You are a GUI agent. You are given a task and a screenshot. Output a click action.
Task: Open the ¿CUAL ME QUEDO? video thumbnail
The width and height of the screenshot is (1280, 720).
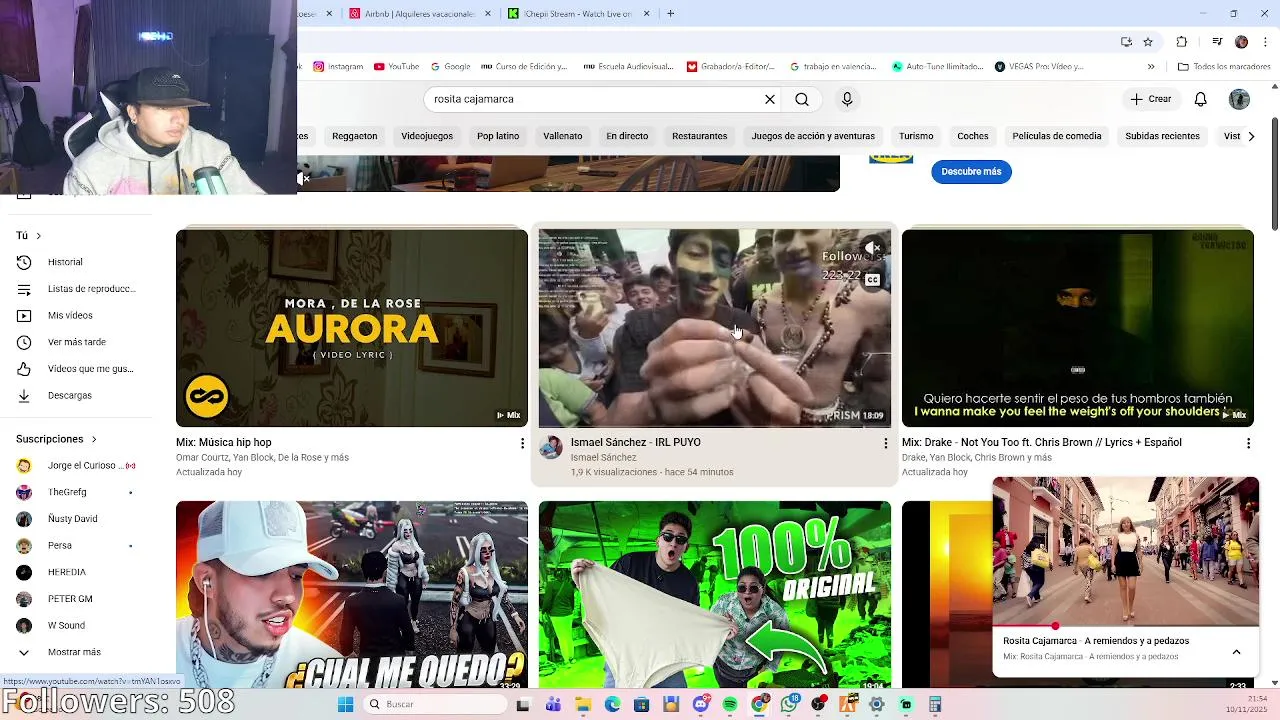(352, 594)
